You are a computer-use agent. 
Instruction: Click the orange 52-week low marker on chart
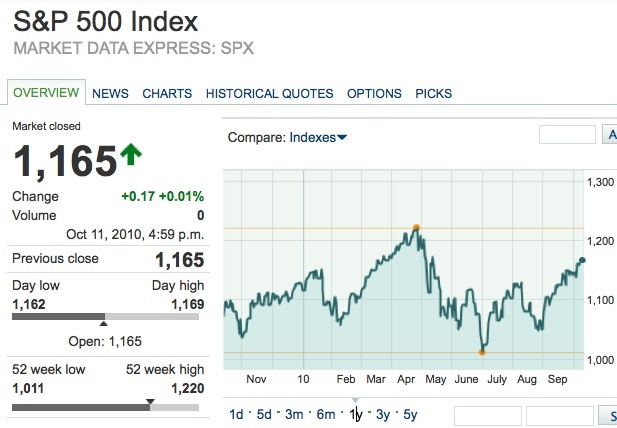point(482,352)
